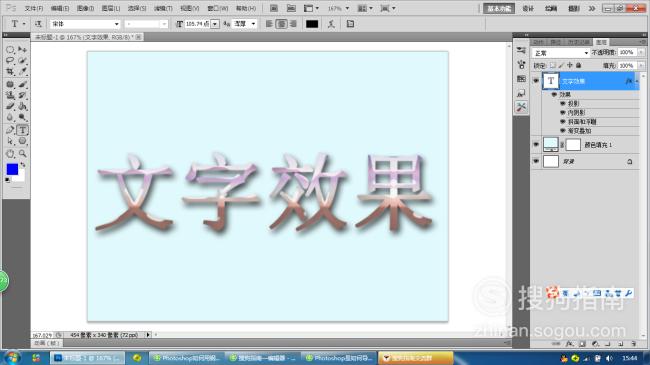This screenshot has width=650, height=365.
Task: Select the Eraser tool
Action: 10,106
